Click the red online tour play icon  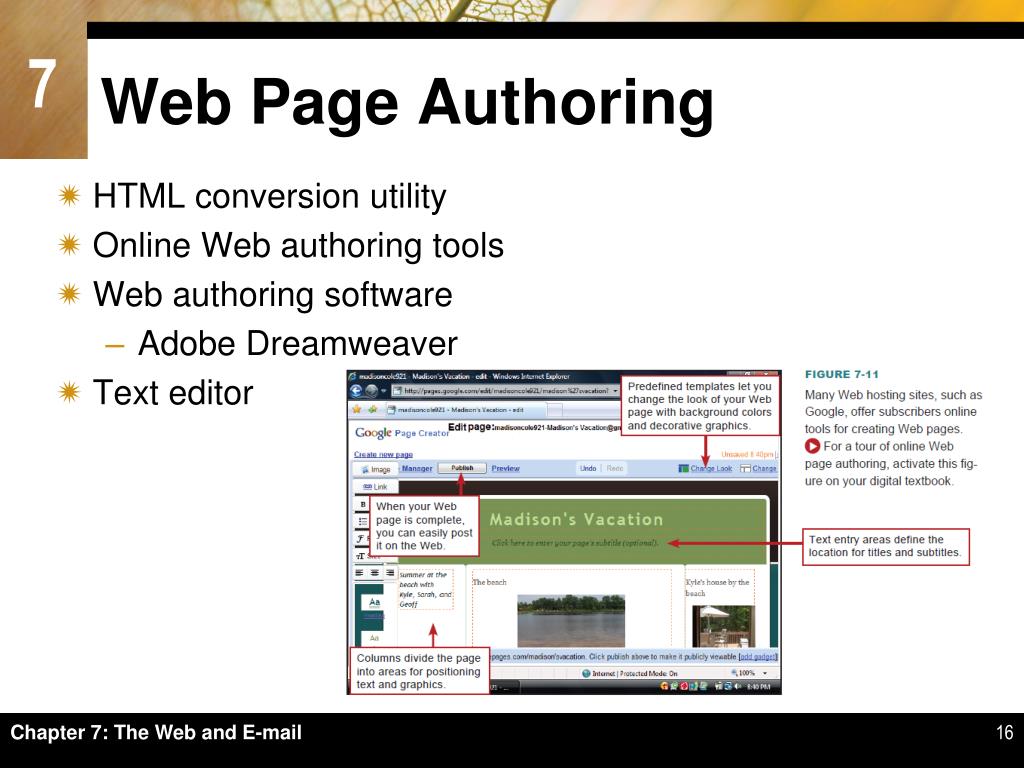[812, 447]
